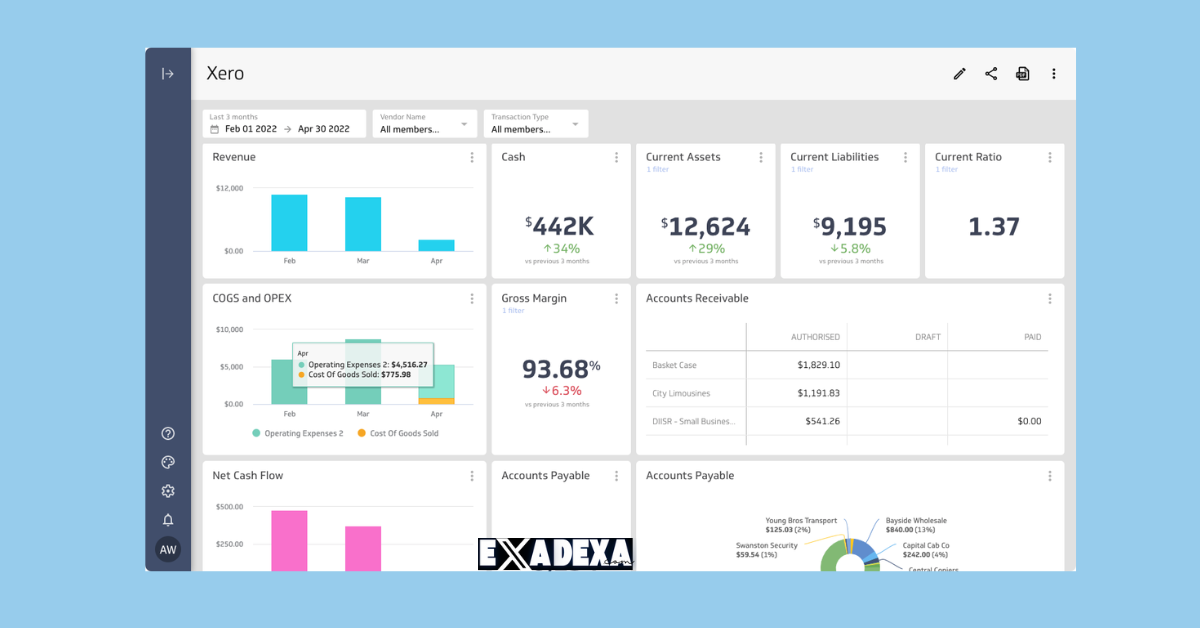Open the theme palette icon

(x=168, y=462)
